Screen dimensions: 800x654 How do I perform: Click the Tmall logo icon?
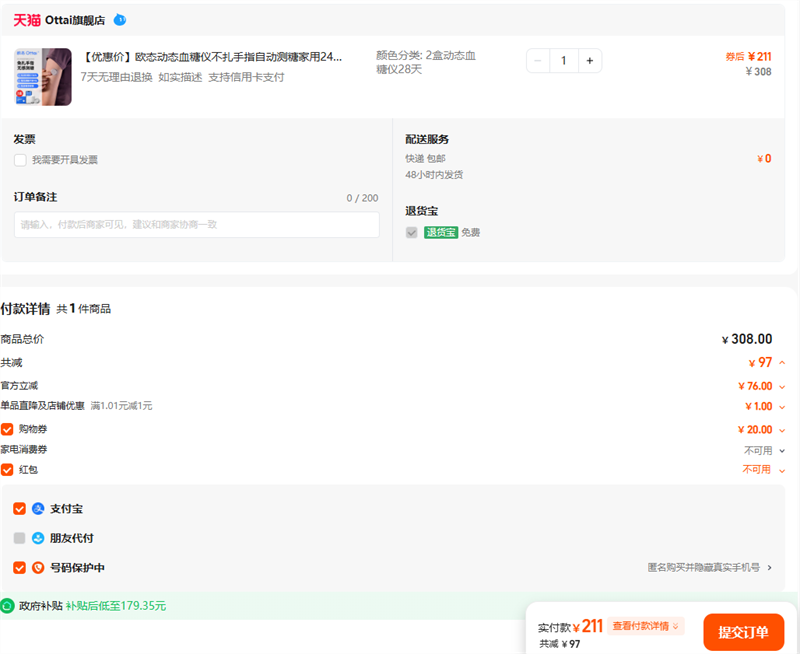[27, 20]
